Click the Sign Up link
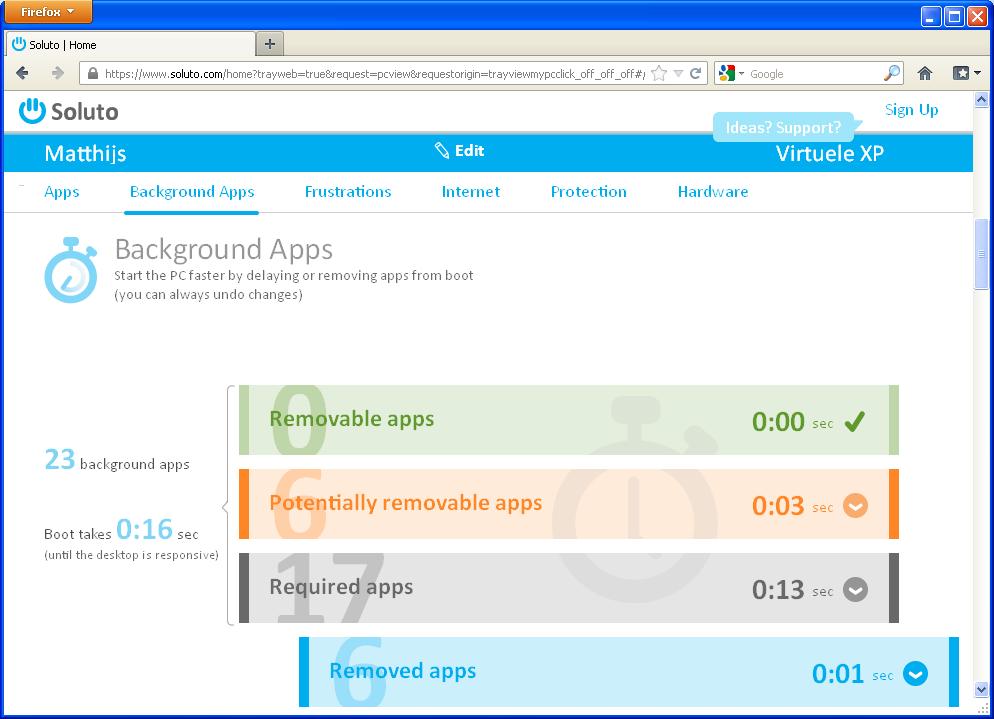The width and height of the screenshot is (994, 719). [911, 110]
